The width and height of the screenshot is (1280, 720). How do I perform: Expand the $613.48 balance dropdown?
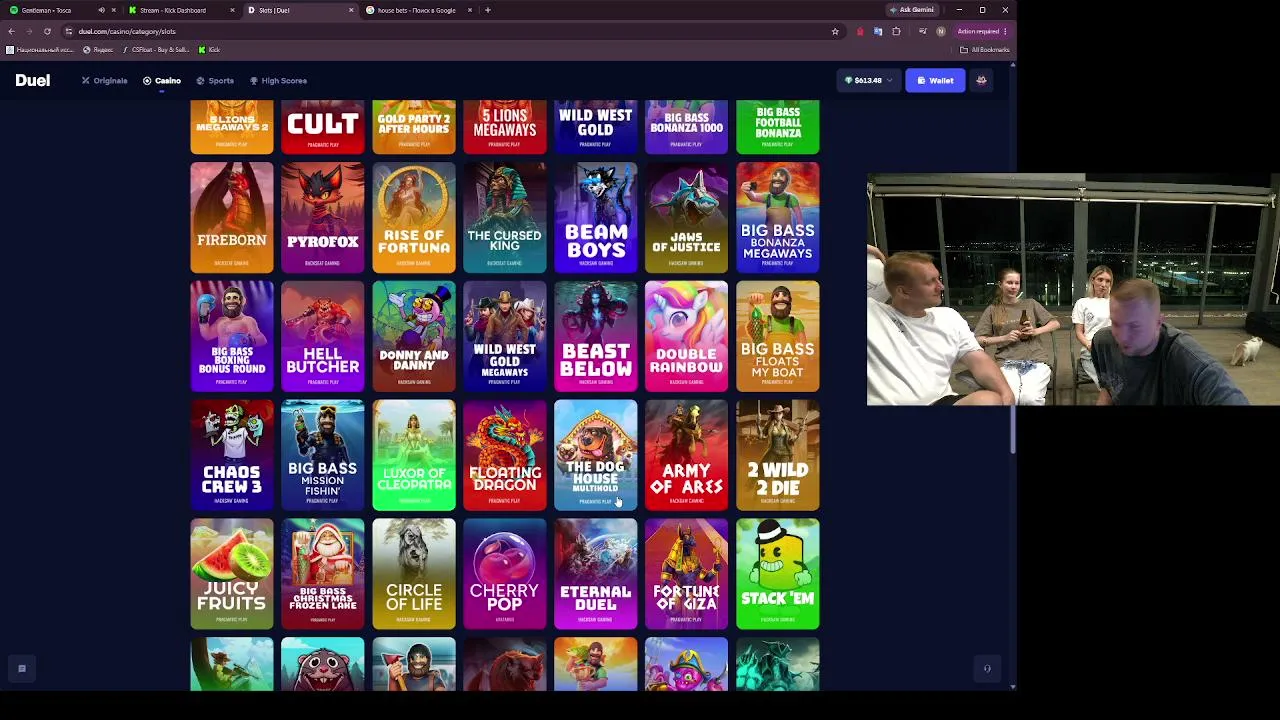coord(868,80)
